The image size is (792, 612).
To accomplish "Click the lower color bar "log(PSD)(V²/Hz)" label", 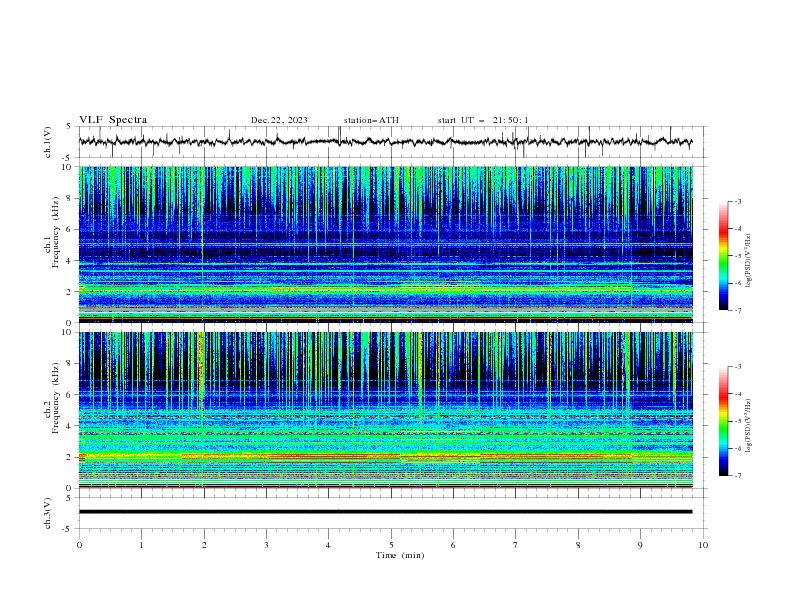I will pos(748,426).
